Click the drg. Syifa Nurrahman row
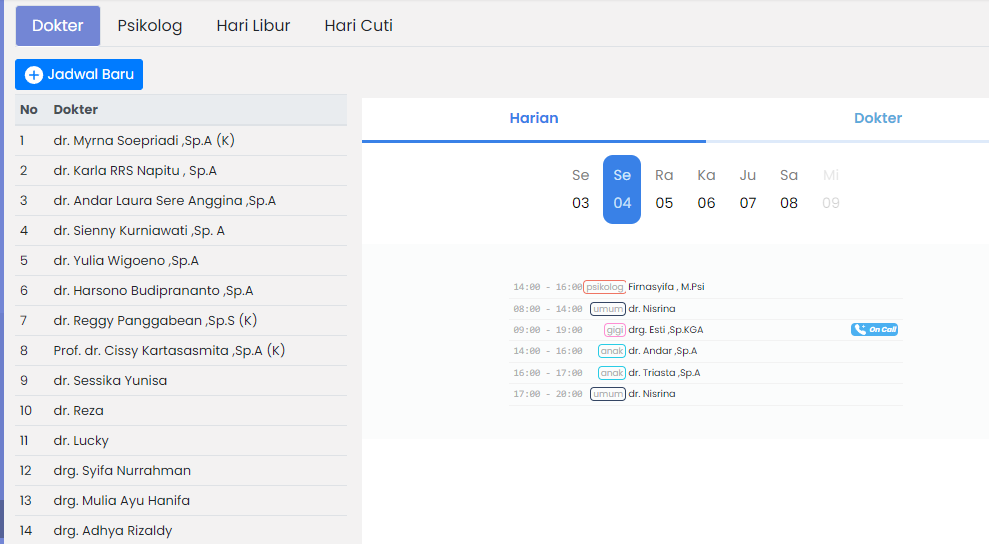Viewport: 989px width, 544px height. tap(122, 471)
